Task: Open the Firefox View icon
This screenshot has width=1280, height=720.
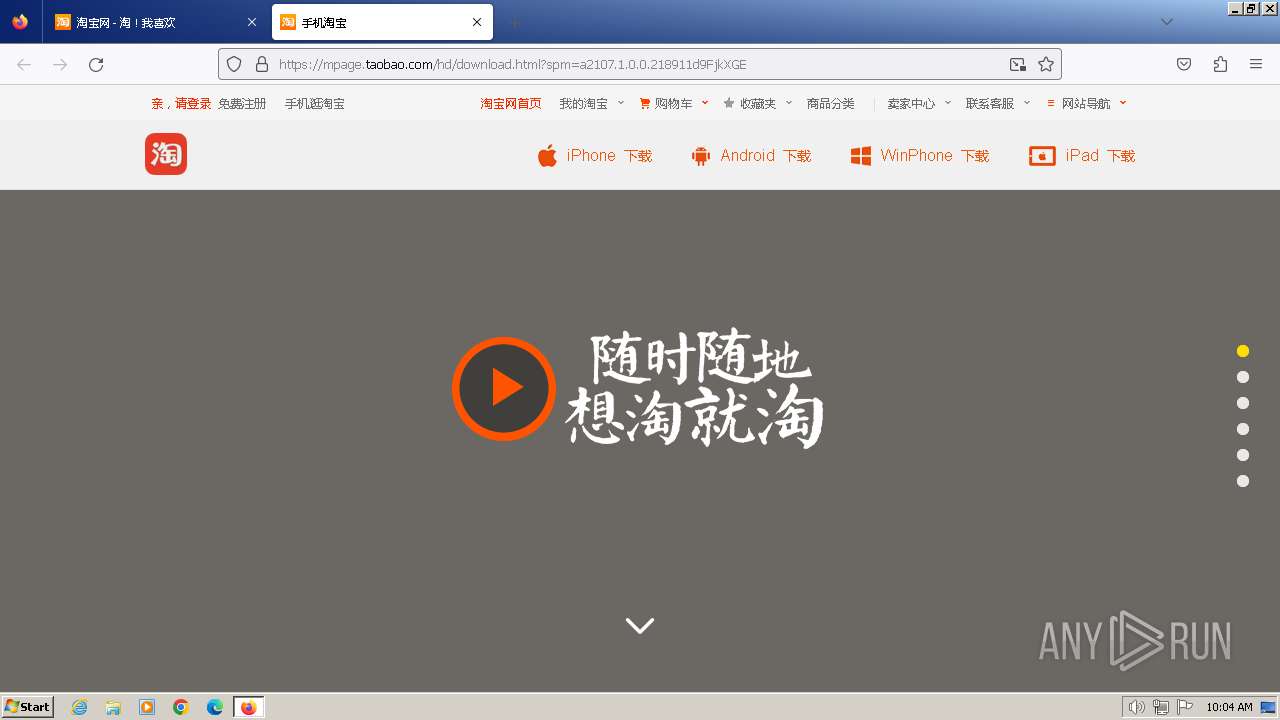Action: click(21, 22)
